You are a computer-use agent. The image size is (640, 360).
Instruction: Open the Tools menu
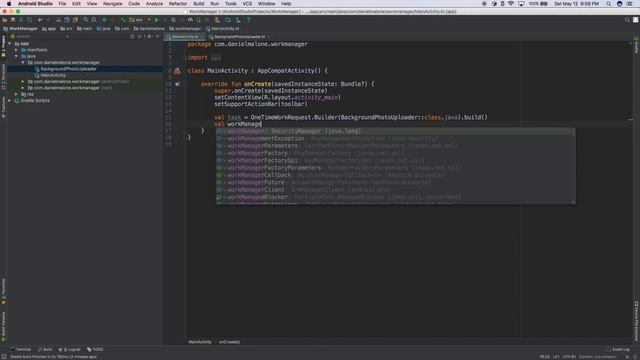[x=231, y=4]
